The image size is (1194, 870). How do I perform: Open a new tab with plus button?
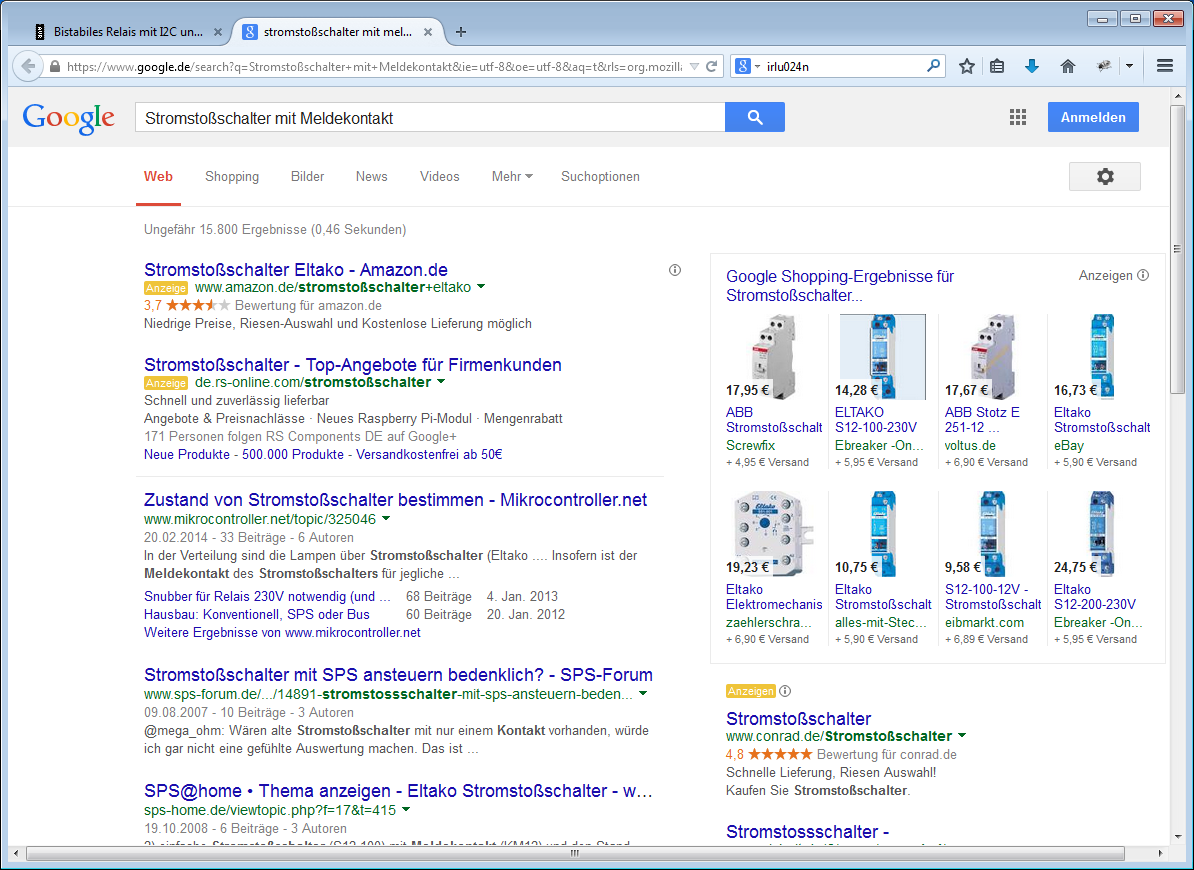coord(461,32)
